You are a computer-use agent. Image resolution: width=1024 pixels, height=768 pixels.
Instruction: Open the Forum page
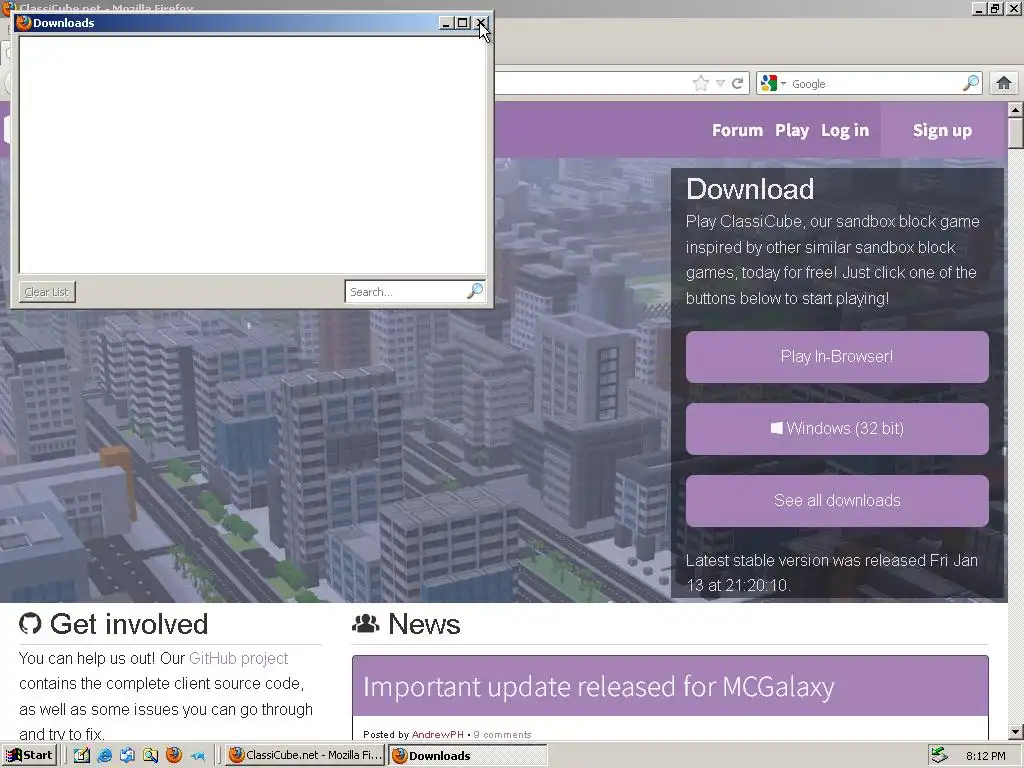pos(737,130)
